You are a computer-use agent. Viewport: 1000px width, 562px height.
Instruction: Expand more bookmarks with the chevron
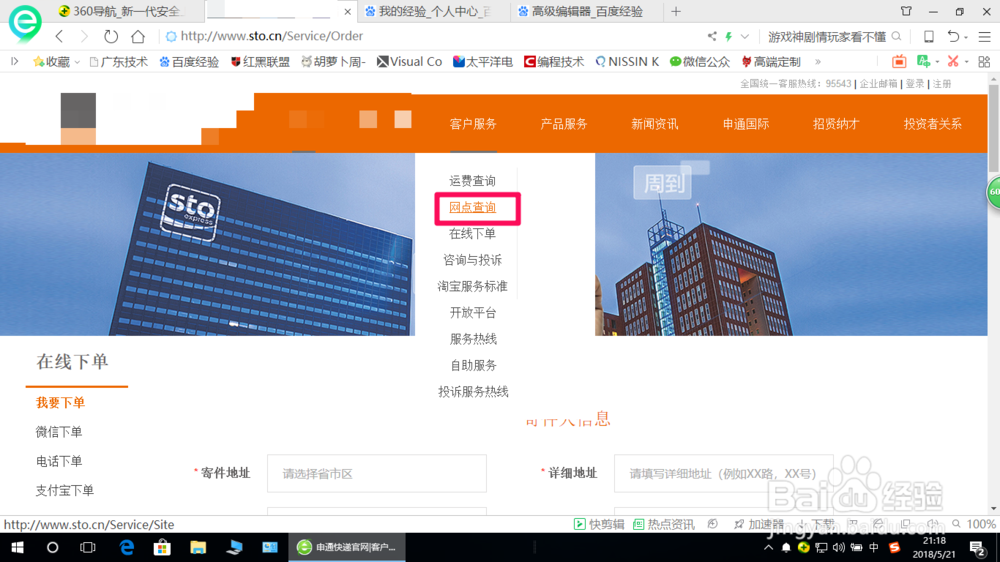(x=818, y=62)
